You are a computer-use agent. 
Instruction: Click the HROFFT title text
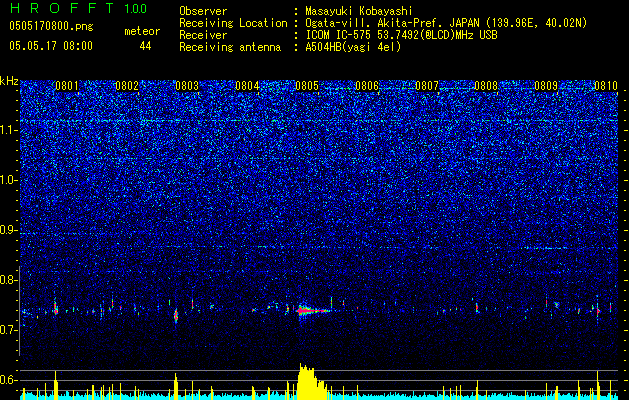pos(62,8)
